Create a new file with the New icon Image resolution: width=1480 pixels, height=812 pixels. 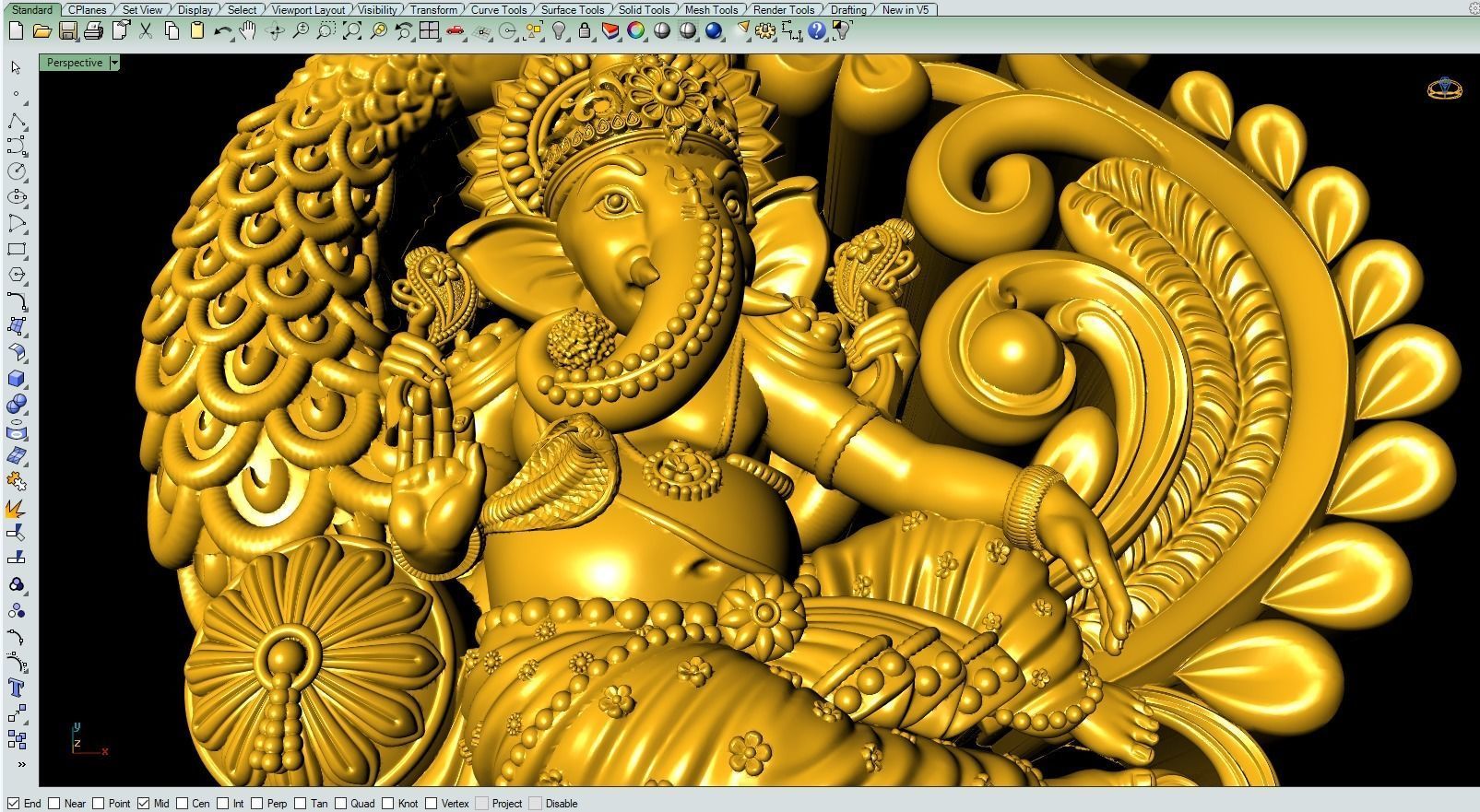point(16,30)
